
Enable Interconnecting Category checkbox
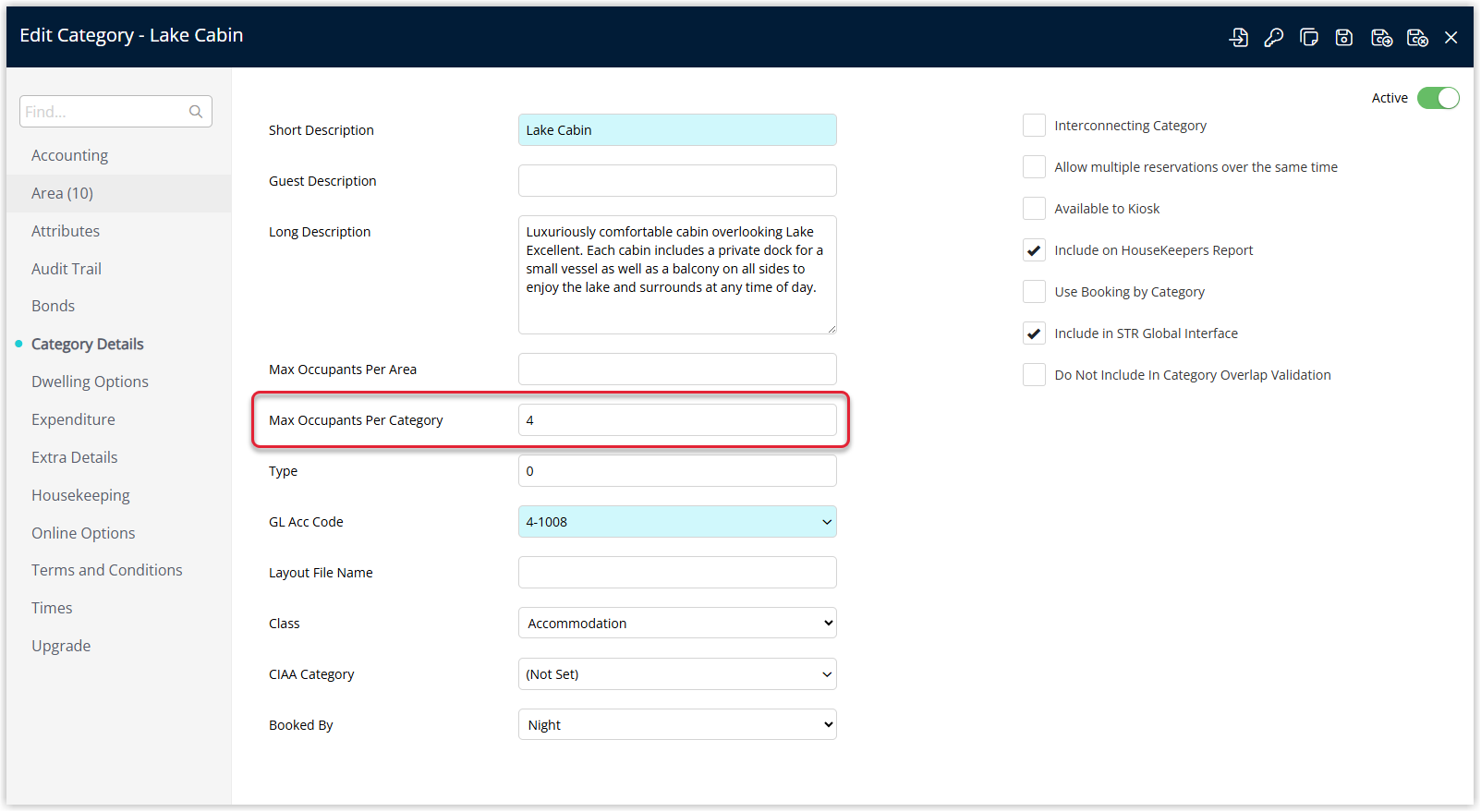1034,126
